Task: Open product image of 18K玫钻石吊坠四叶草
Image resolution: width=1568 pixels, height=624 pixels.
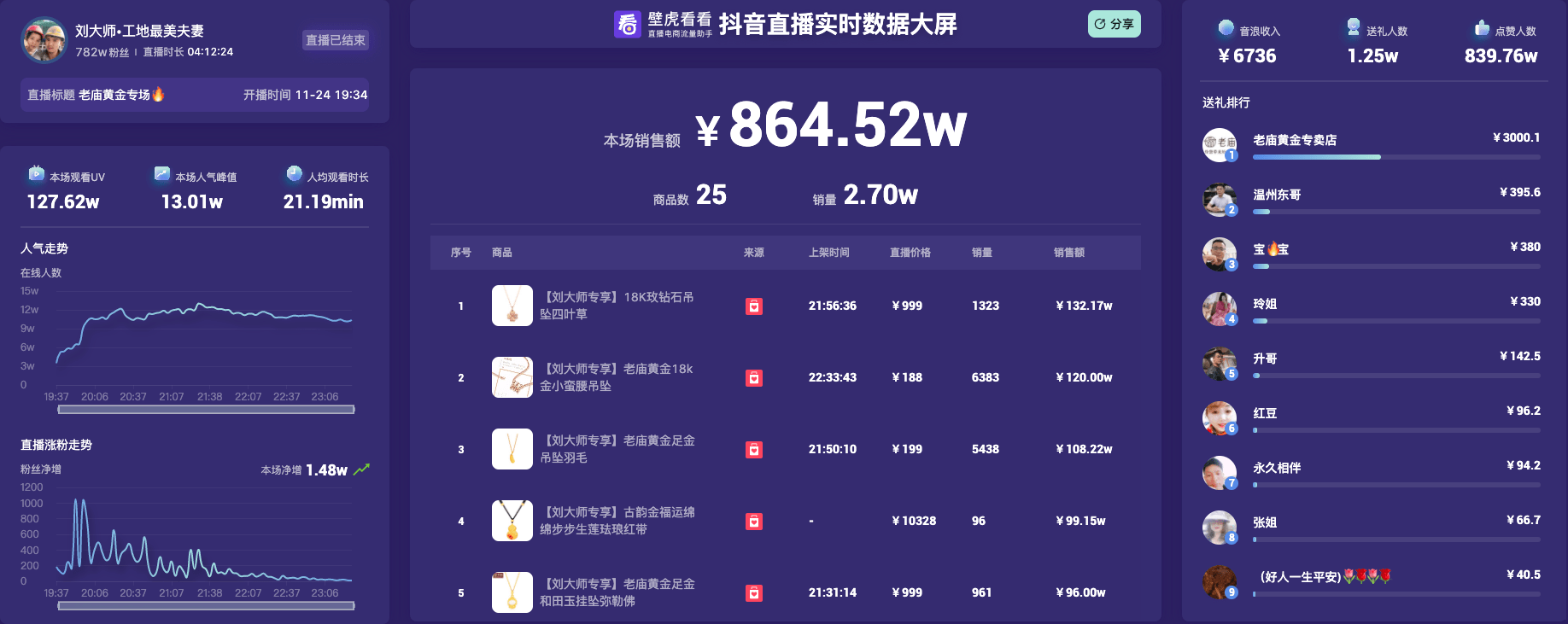Action: pyautogui.click(x=512, y=306)
